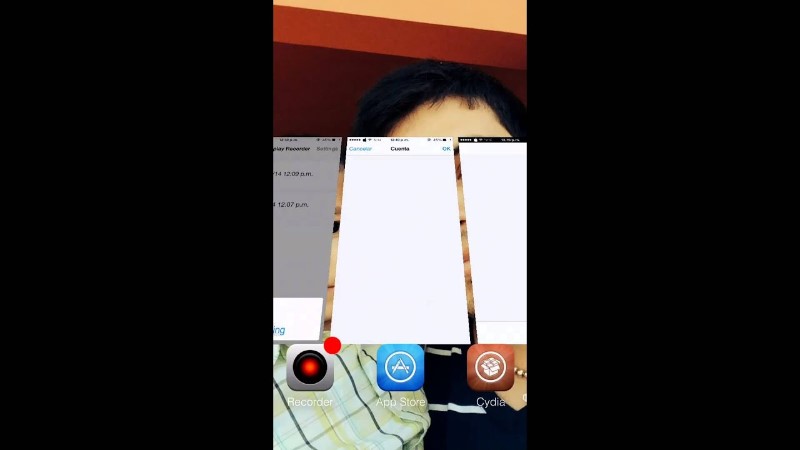This screenshot has width=800, height=450.
Task: Tap the Recorder app icon
Action: (x=309, y=369)
